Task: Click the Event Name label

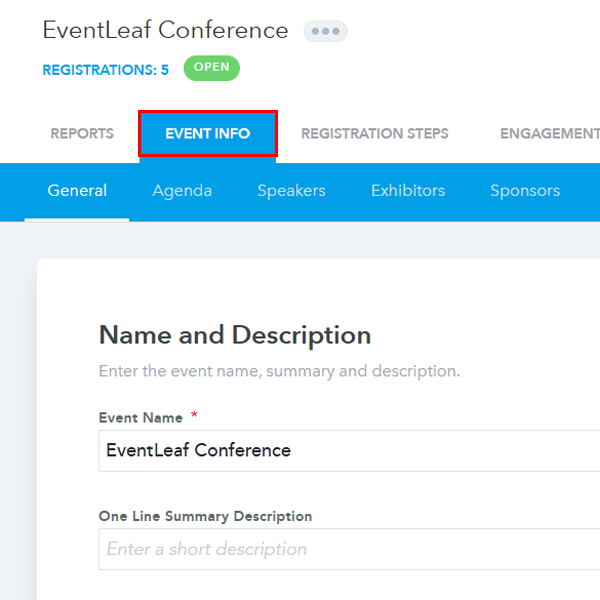Action: click(141, 418)
